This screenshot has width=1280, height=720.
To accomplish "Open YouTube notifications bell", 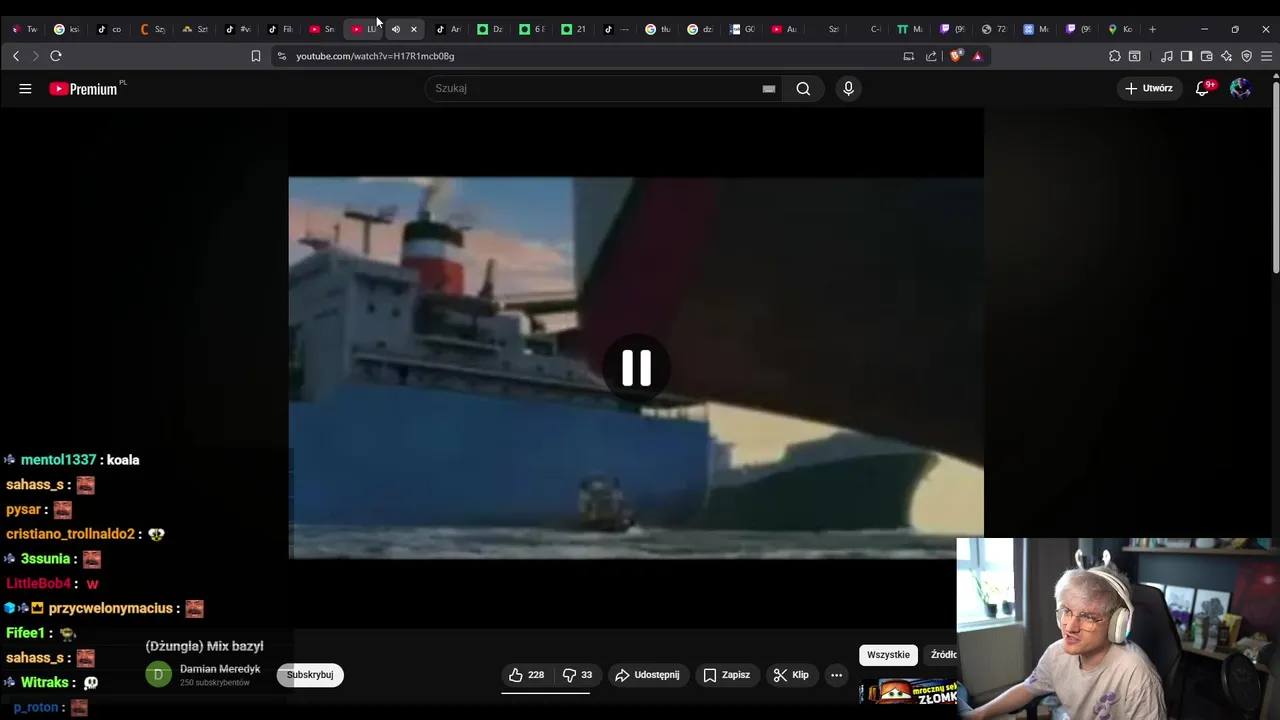I will [1203, 88].
